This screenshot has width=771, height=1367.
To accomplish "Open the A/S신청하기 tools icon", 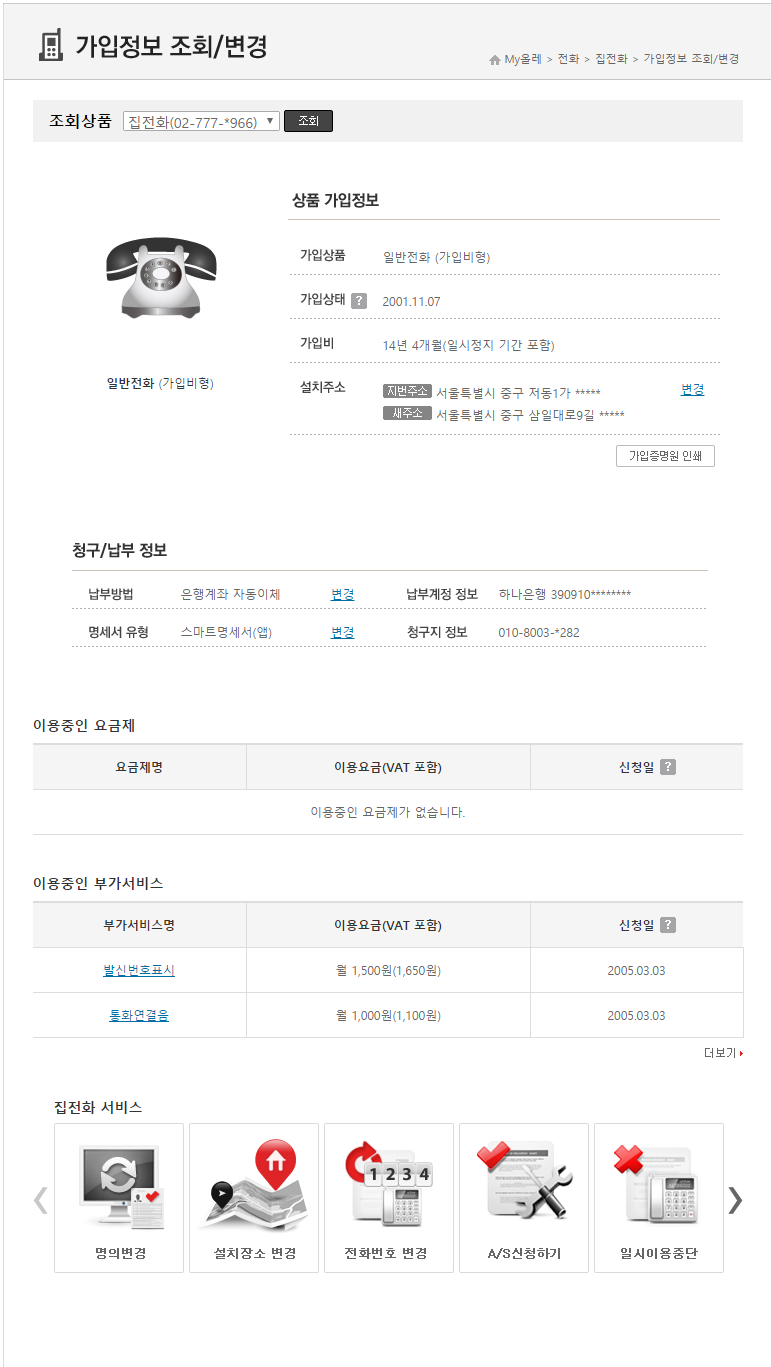I will tap(524, 1188).
